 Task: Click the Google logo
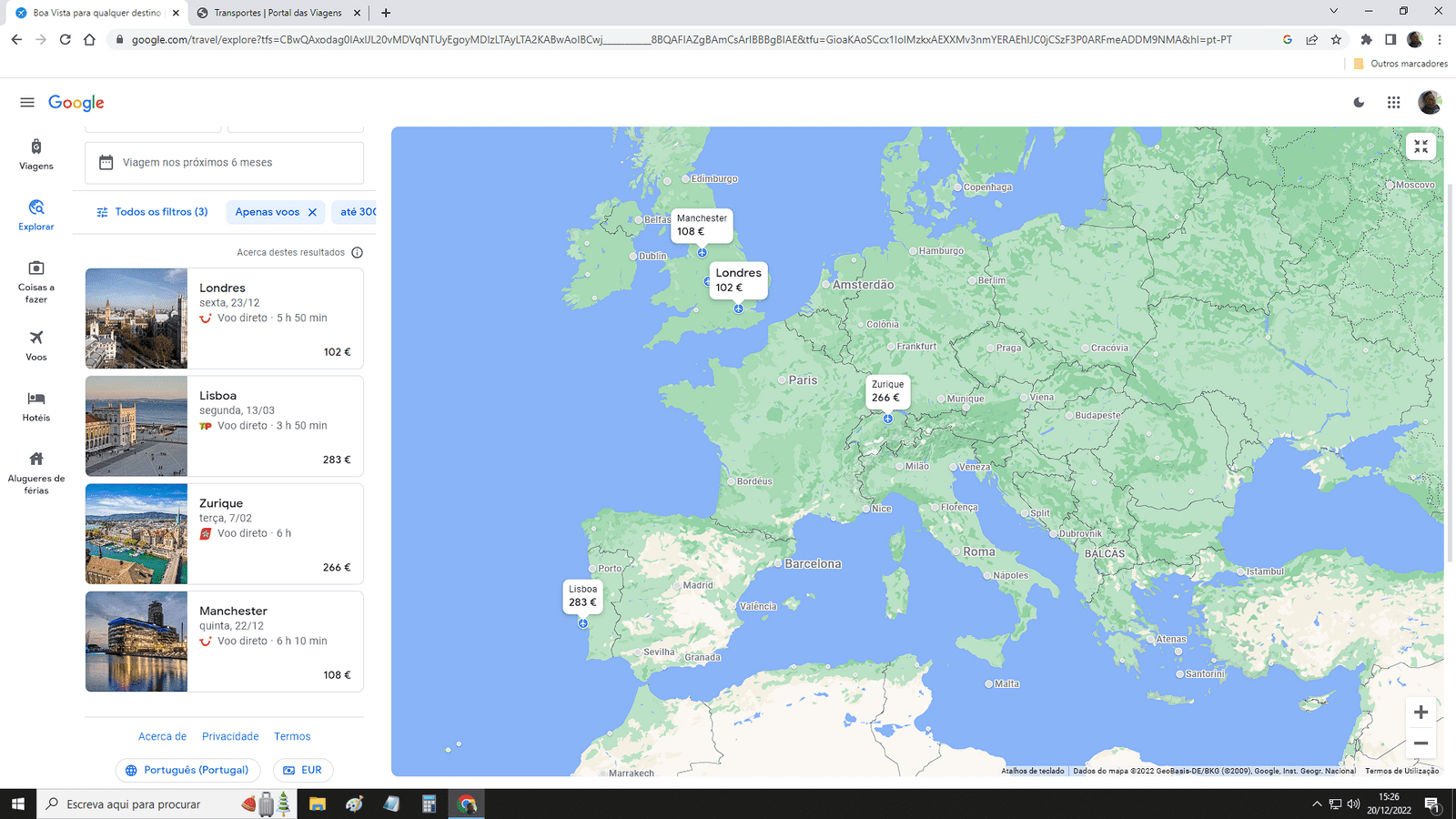pos(76,103)
